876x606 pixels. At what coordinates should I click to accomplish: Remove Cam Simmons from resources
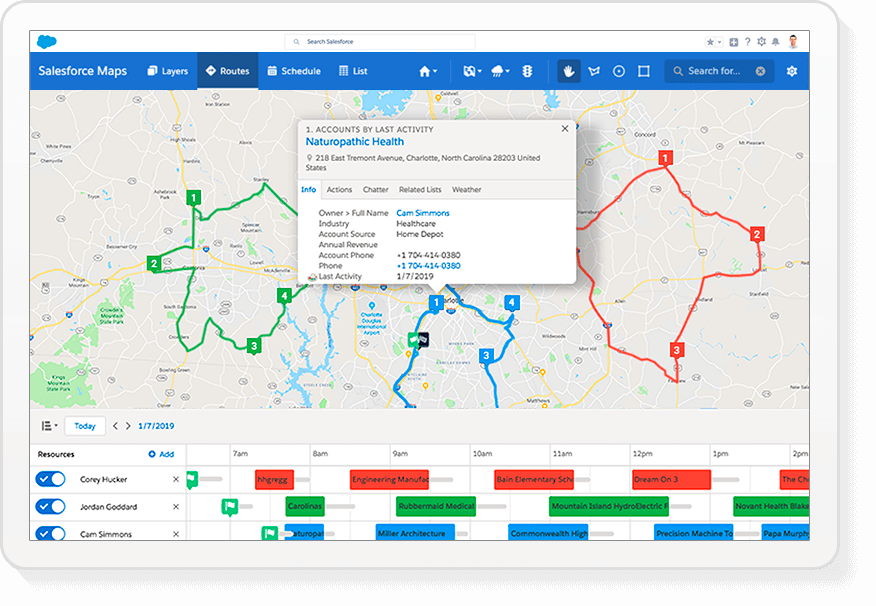click(x=176, y=534)
